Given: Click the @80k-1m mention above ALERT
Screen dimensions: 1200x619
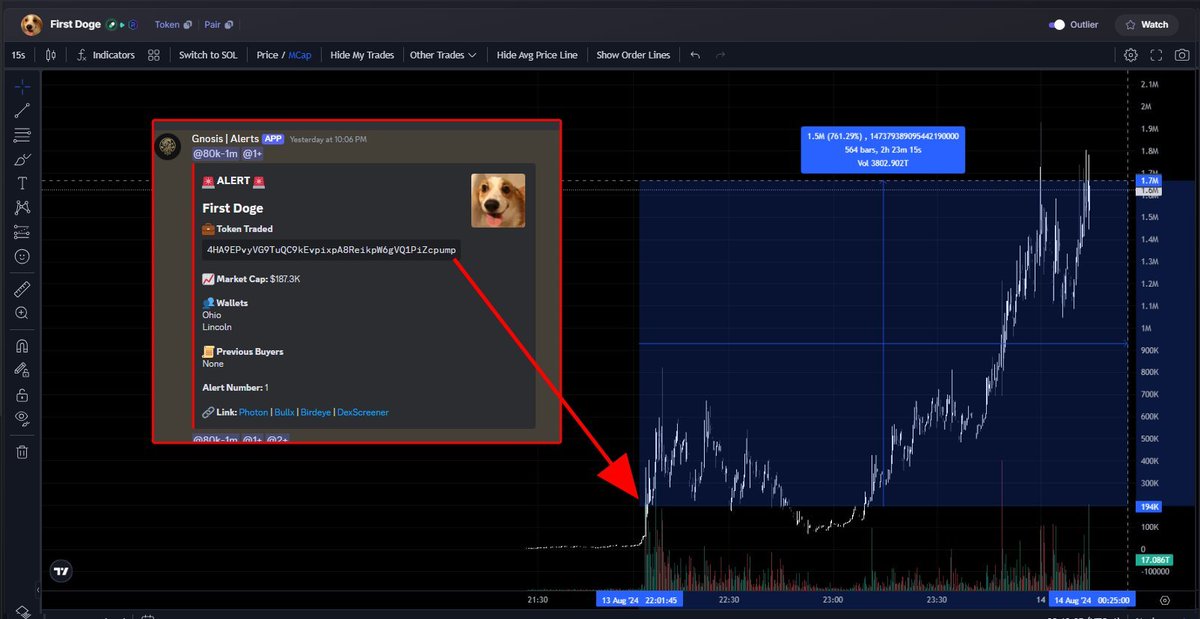Looking at the screenshot, I should [214, 153].
